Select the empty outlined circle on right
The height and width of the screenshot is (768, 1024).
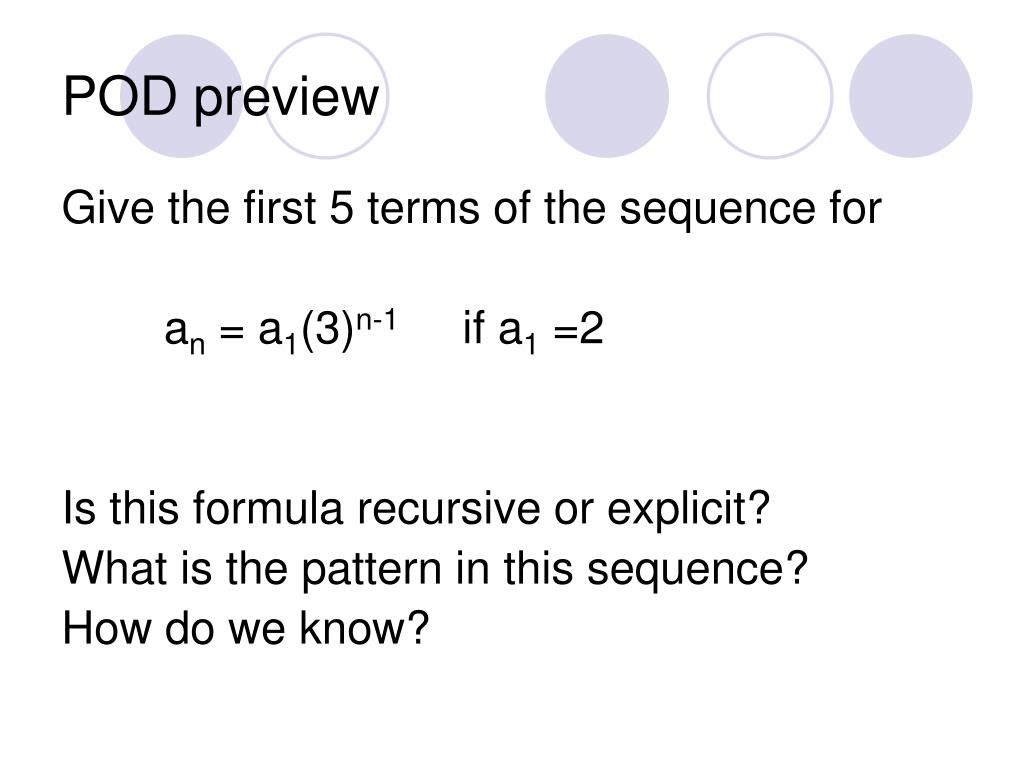tap(770, 96)
